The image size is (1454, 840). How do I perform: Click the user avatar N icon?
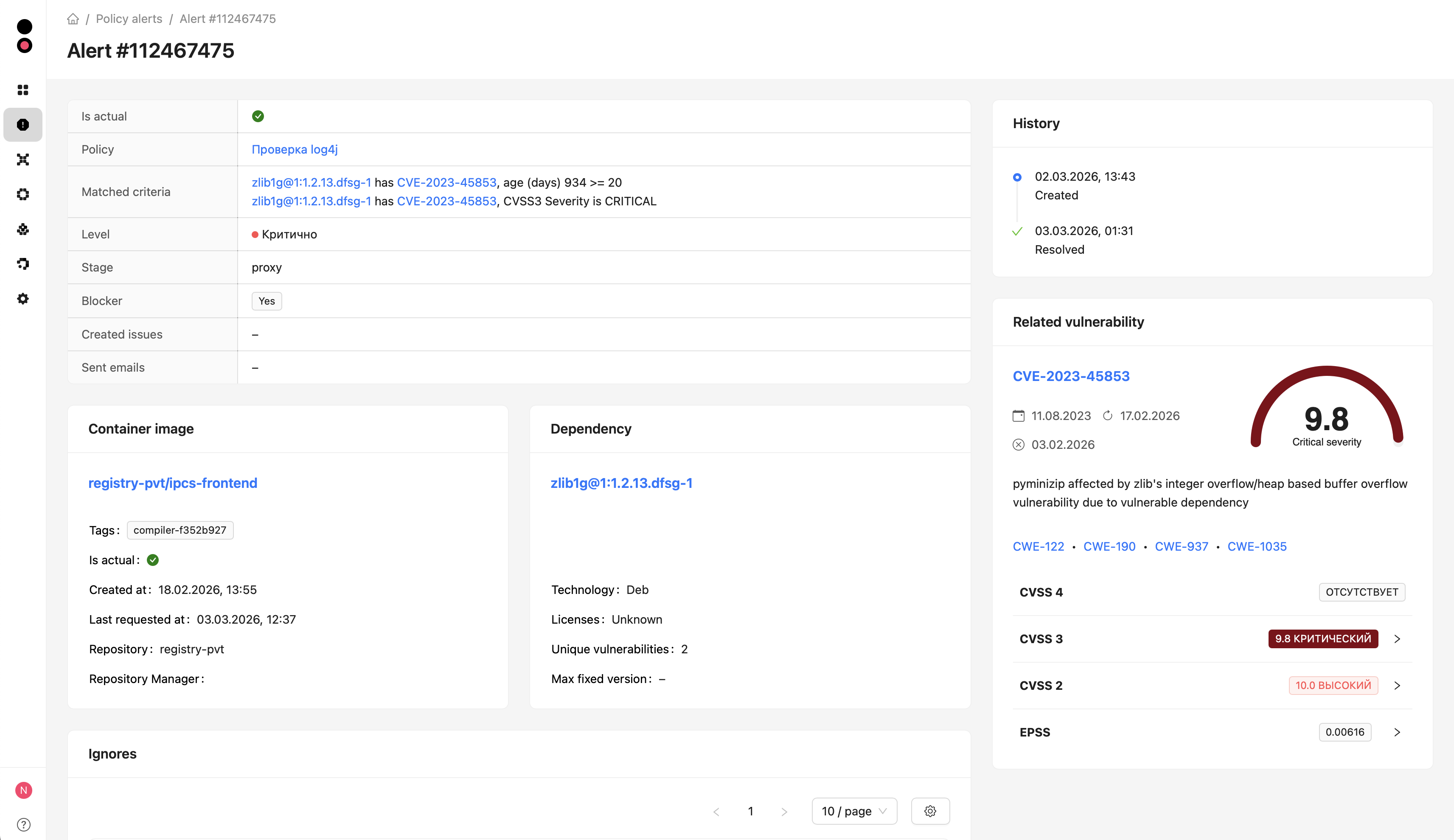[24, 790]
